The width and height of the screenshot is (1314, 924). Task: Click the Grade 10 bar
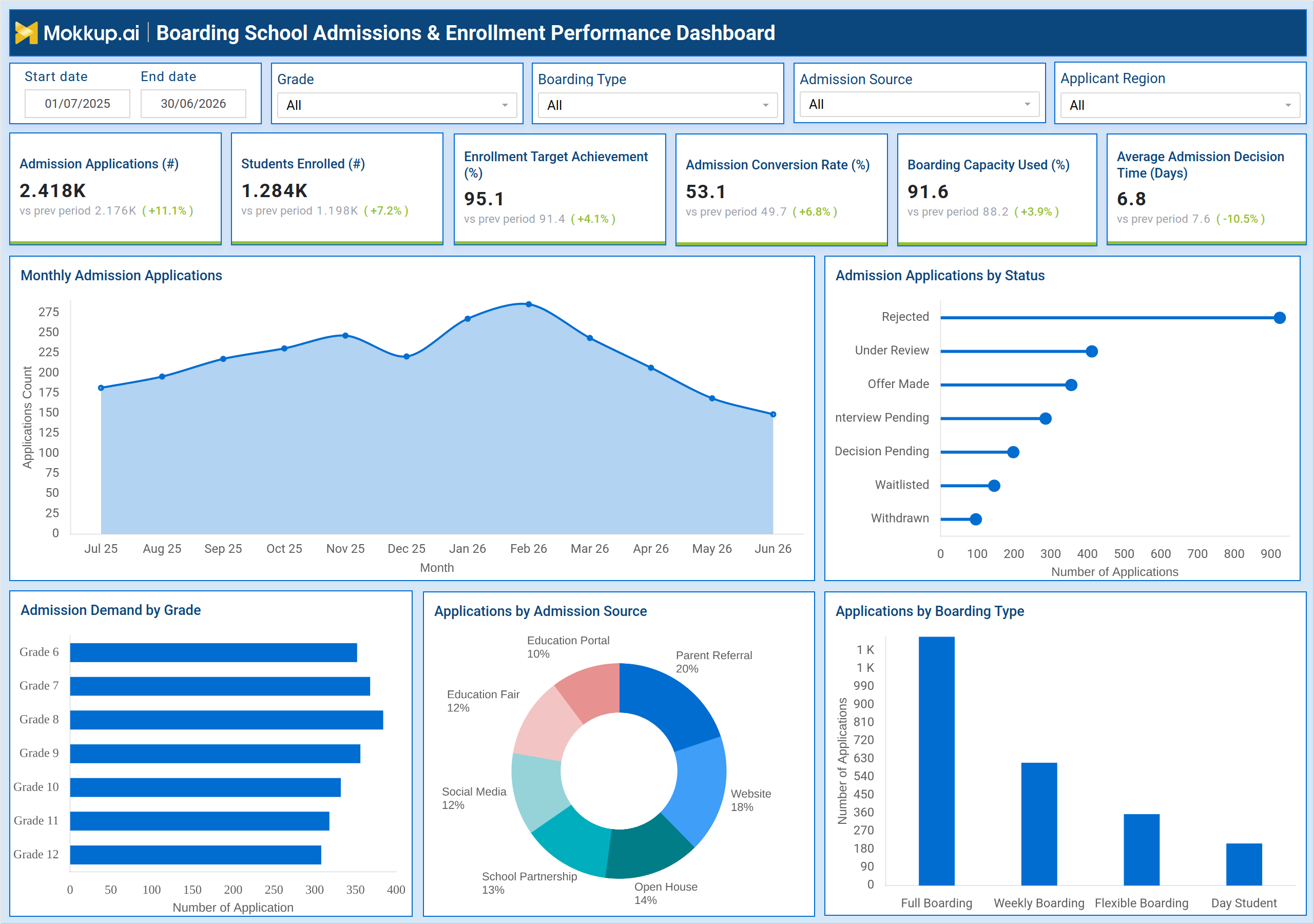pyautogui.click(x=205, y=787)
